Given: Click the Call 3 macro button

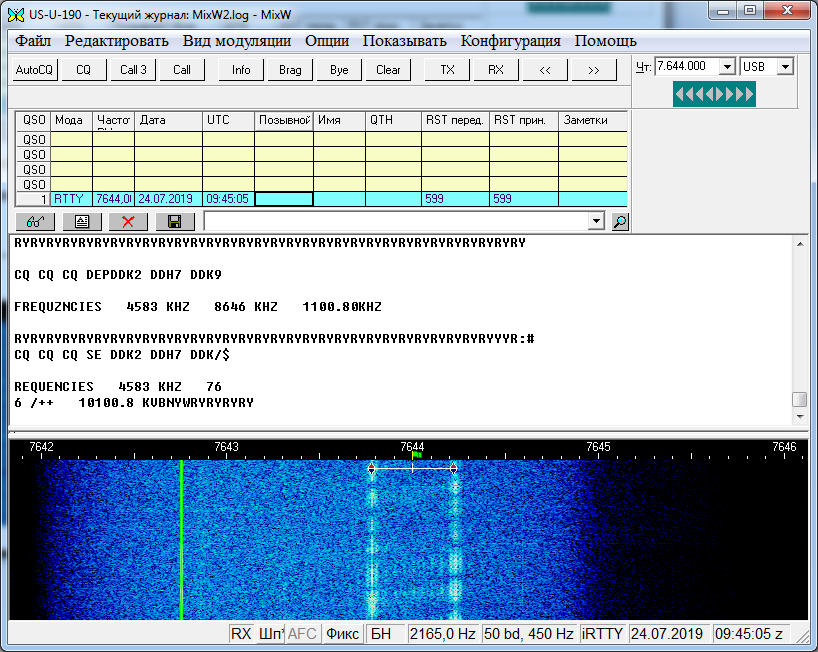Looking at the screenshot, I should [133, 70].
